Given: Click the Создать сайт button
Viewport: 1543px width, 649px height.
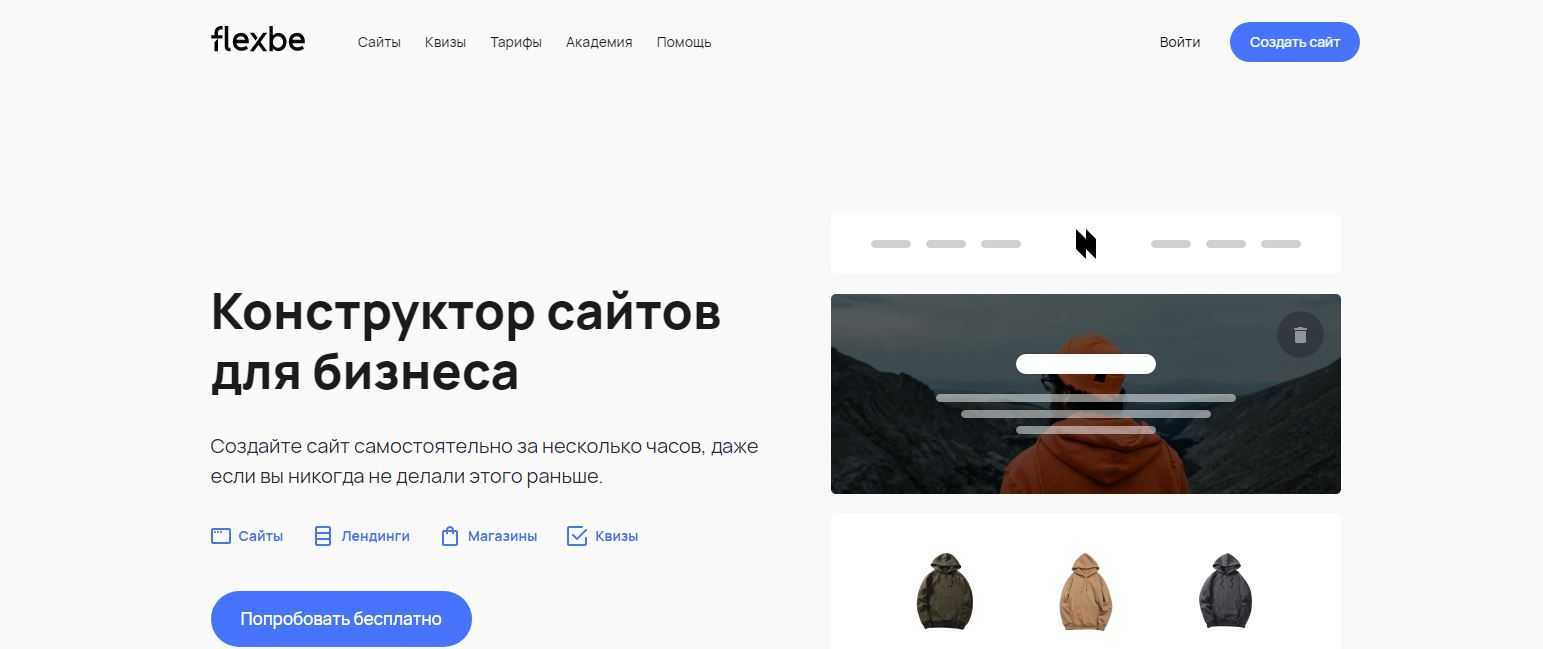Looking at the screenshot, I should (x=1295, y=42).
